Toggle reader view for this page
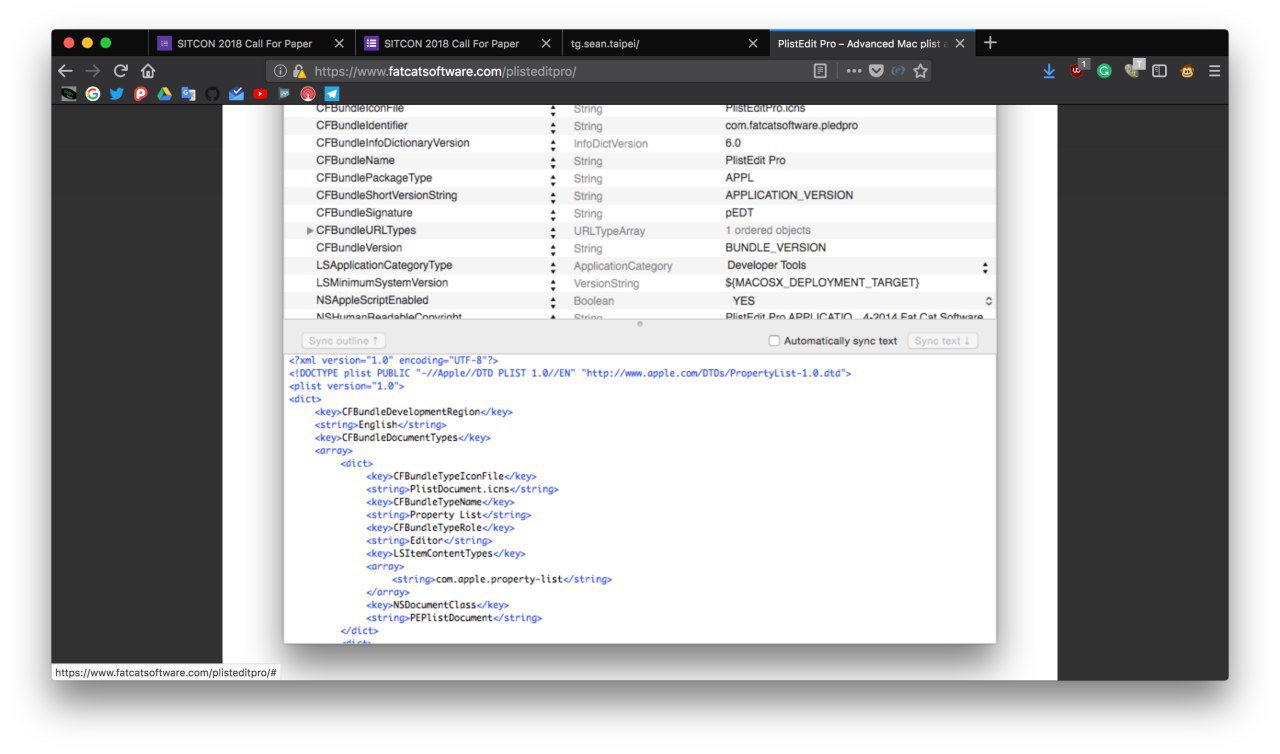The height and width of the screenshot is (754, 1280). pyautogui.click(x=820, y=71)
